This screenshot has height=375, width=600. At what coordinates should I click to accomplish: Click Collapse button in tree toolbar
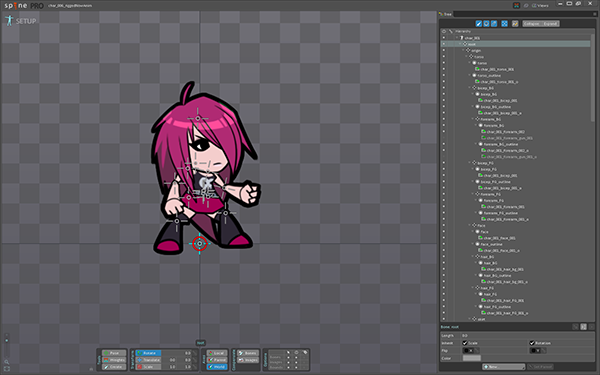point(531,23)
